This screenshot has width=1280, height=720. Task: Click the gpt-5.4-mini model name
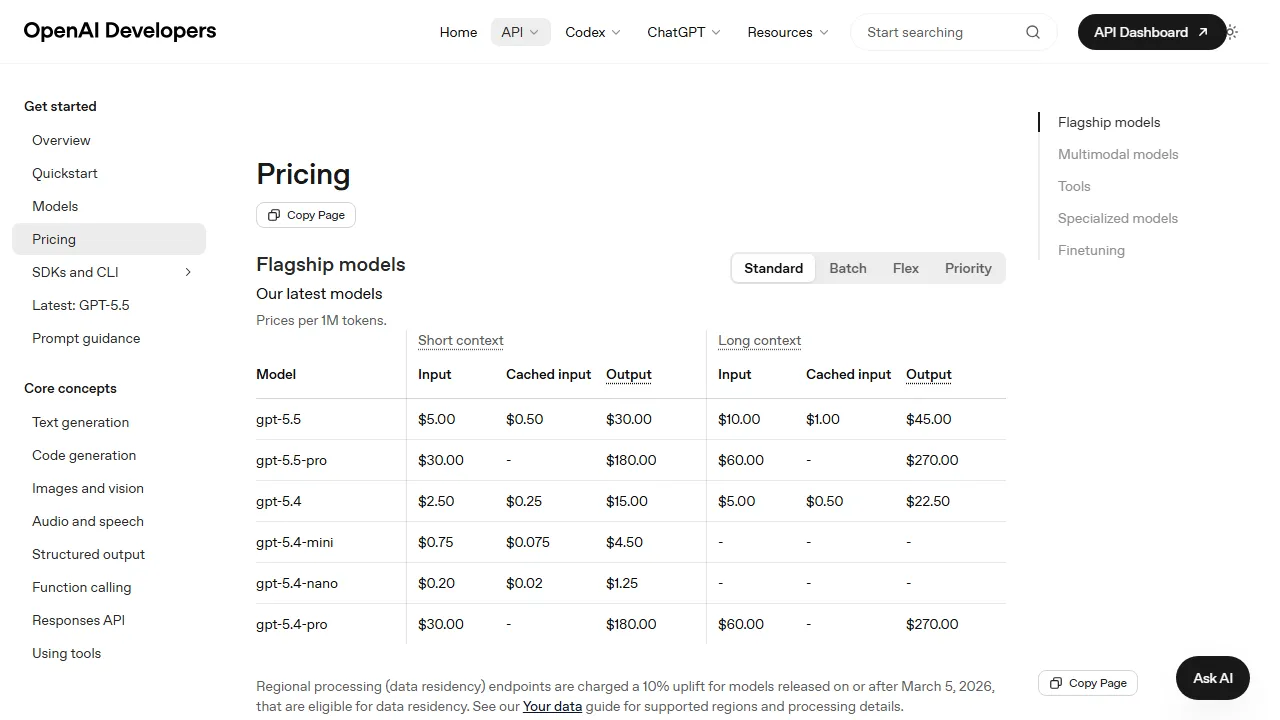[x=295, y=542]
